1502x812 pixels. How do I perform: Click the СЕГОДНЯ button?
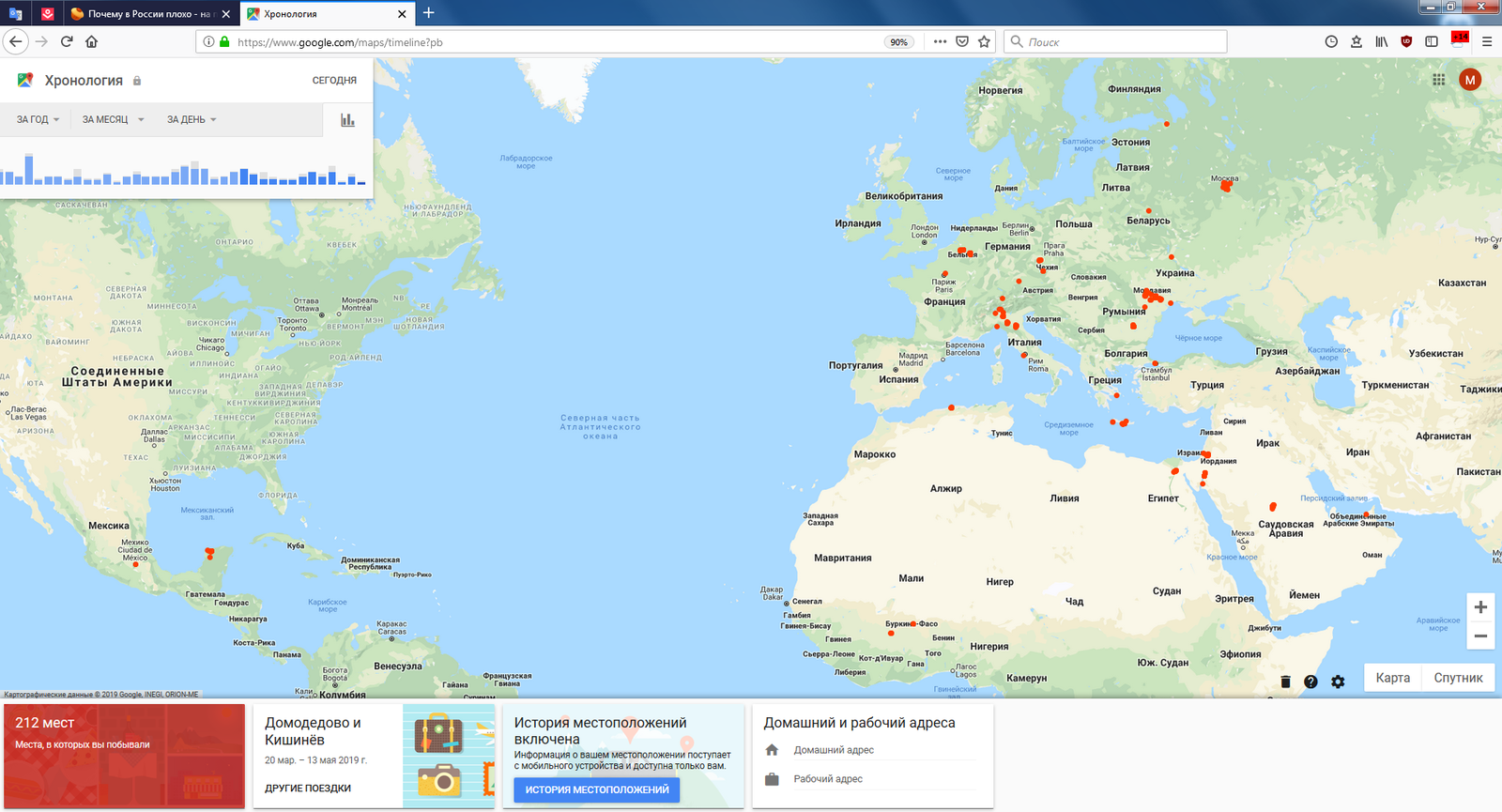click(x=334, y=81)
